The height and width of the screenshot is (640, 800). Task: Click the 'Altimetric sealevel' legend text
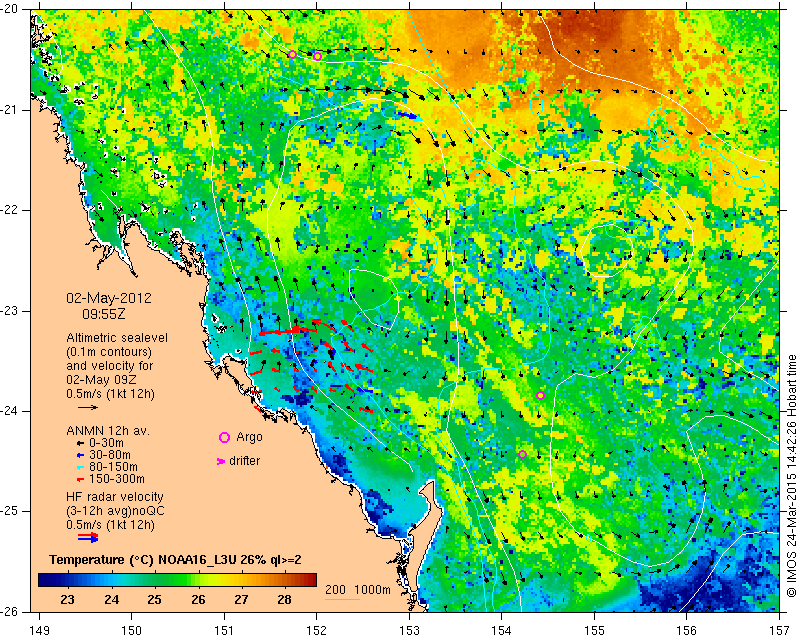coord(117,338)
